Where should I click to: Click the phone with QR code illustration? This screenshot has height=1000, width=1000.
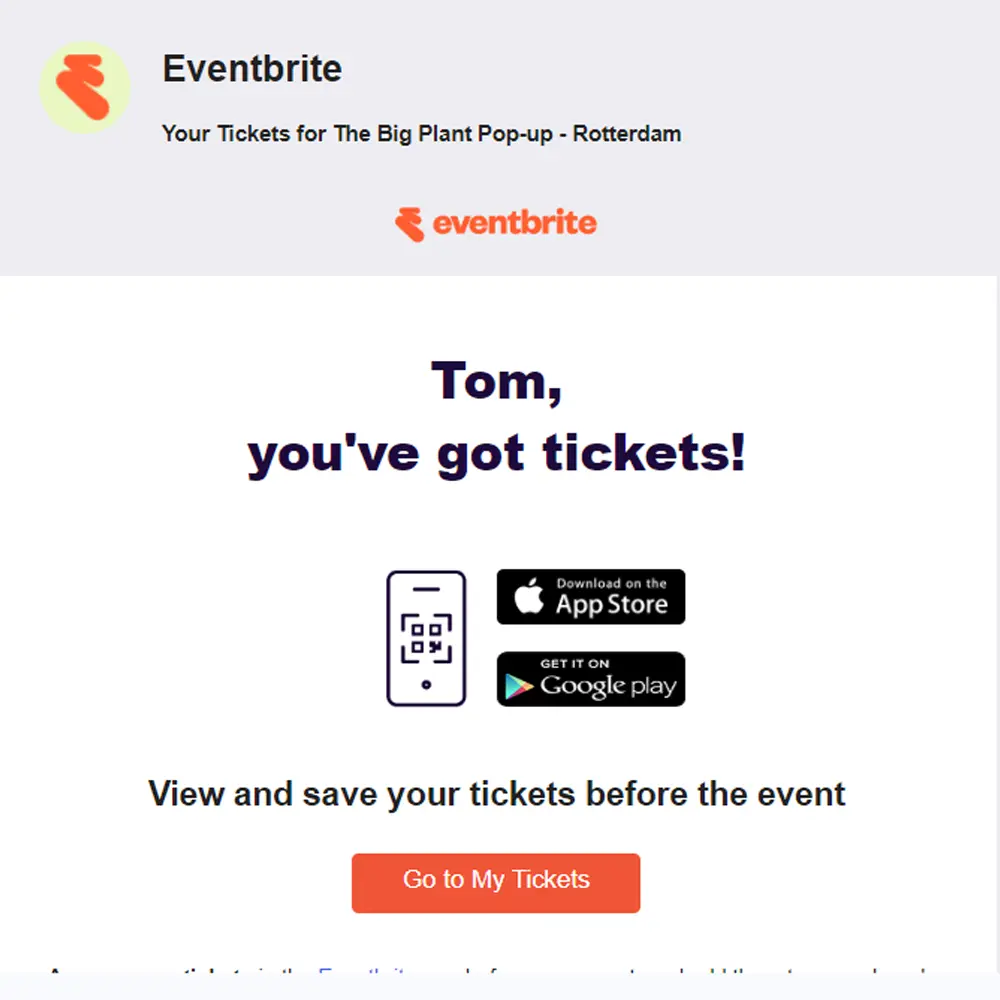(x=426, y=638)
